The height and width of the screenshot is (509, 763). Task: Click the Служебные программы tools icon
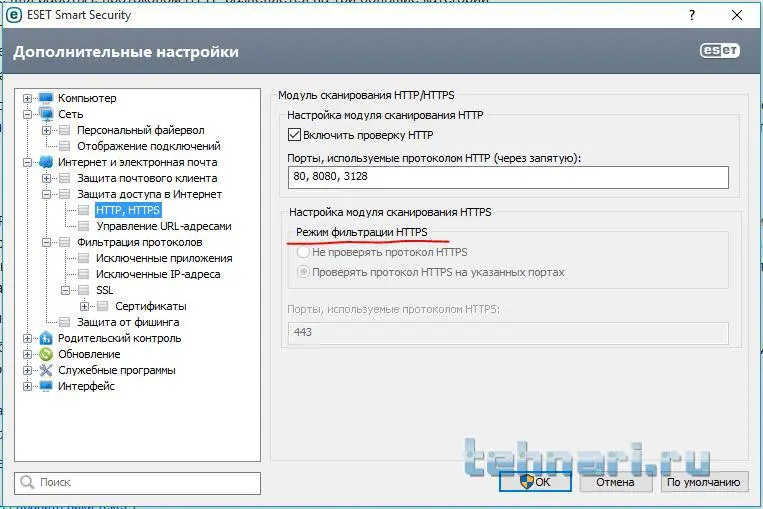coord(46,370)
